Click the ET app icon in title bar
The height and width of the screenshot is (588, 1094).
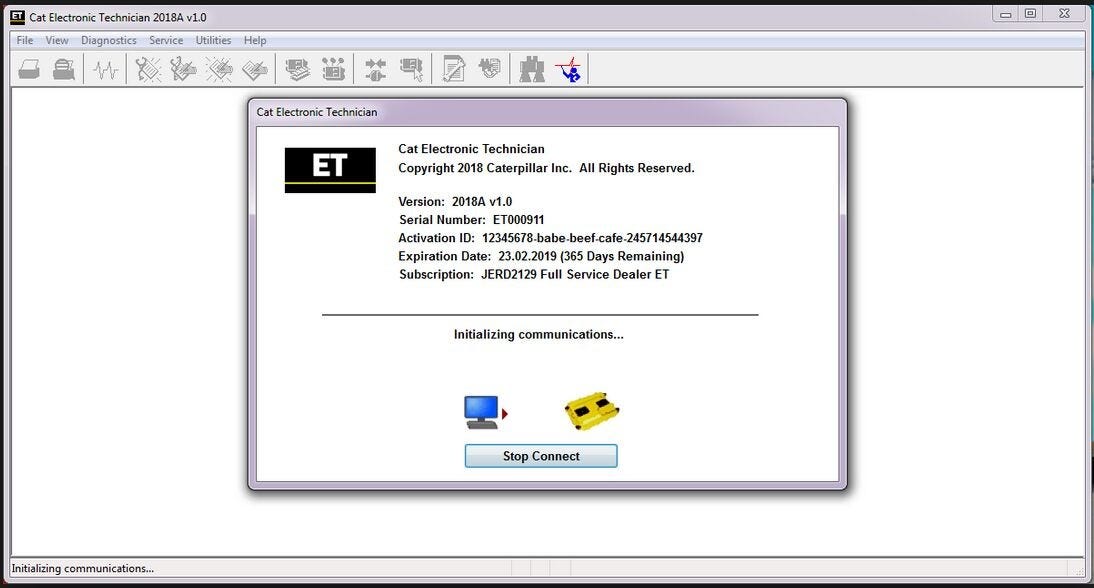17,17
